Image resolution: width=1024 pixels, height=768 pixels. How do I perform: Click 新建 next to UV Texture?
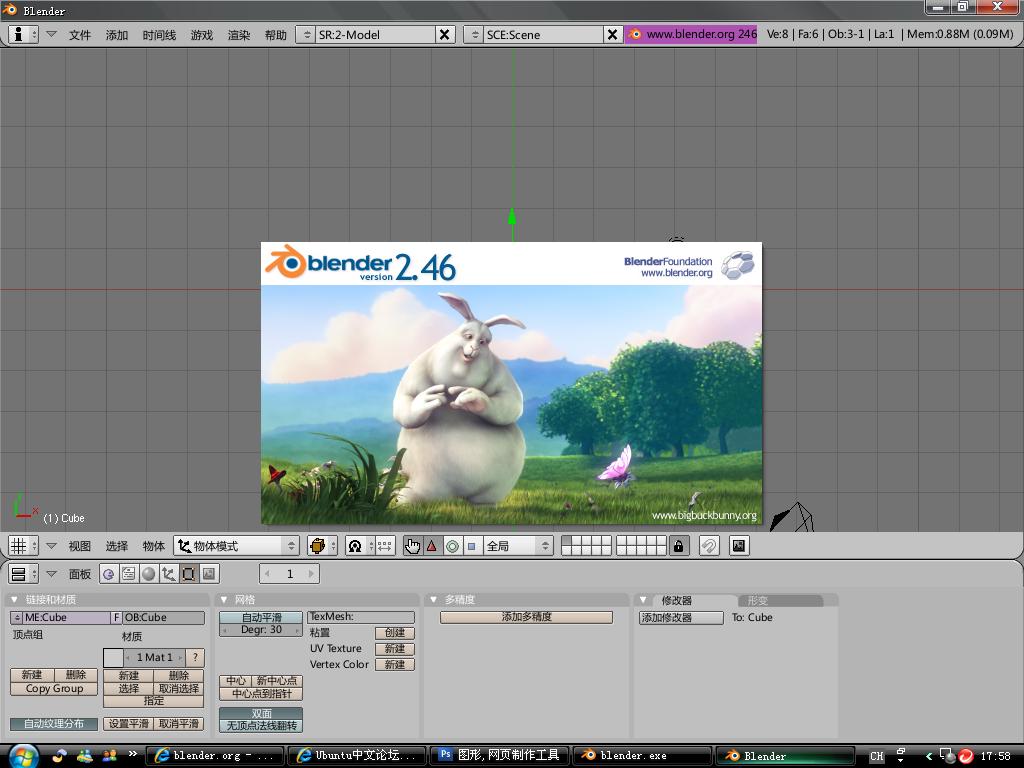(x=394, y=648)
